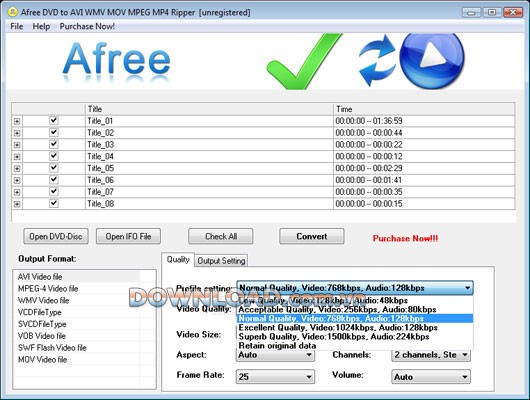Open the Volume dropdown
The image size is (530, 400).
coord(431,377)
